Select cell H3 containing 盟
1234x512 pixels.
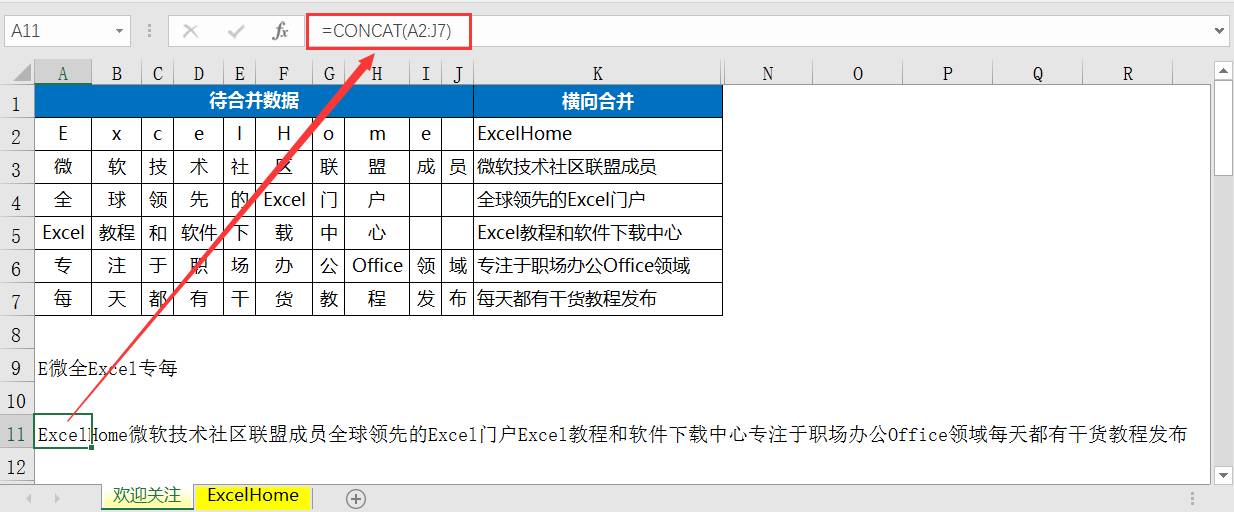pyautogui.click(x=377, y=167)
